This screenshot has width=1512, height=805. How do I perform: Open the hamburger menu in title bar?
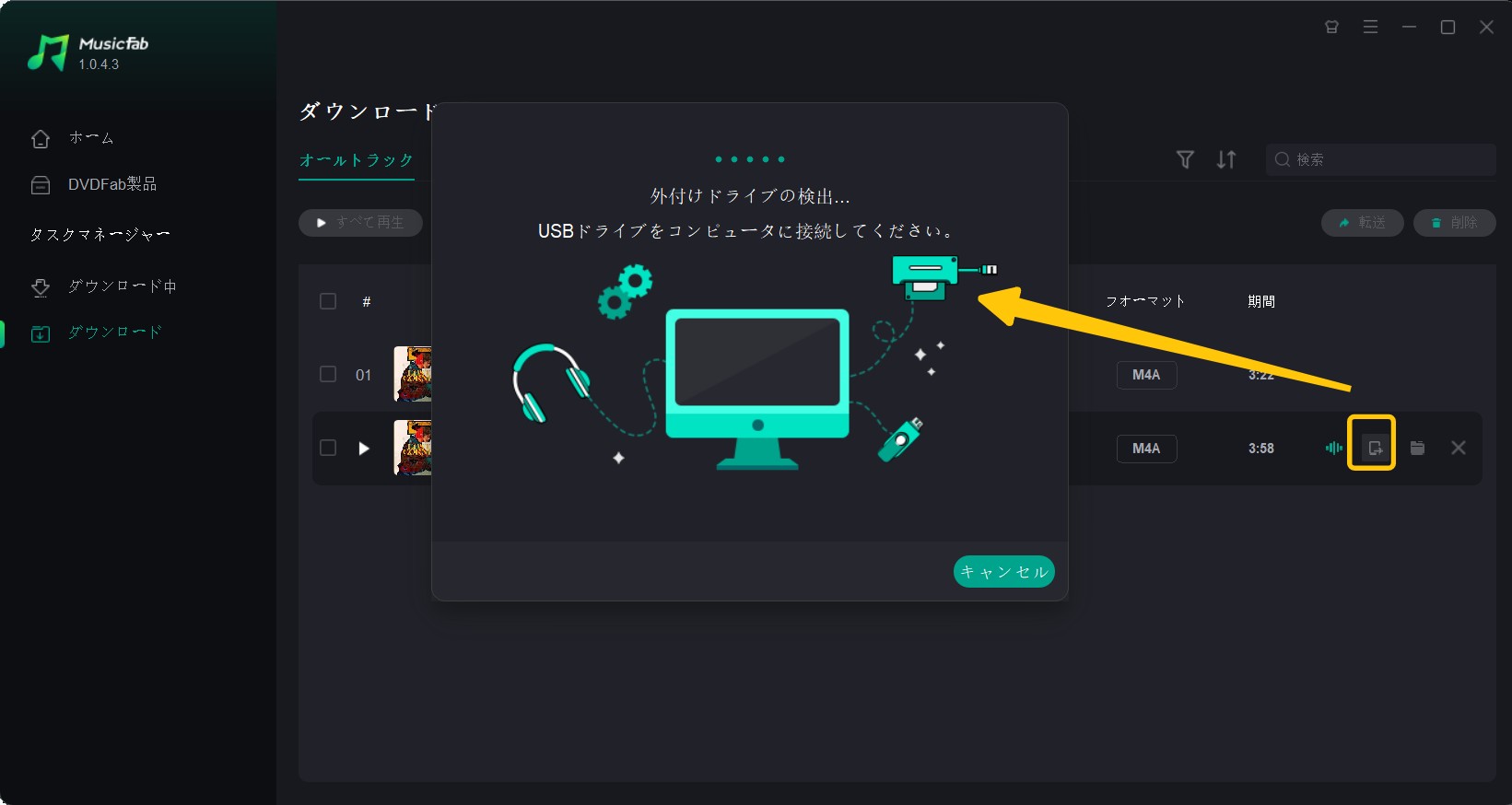(1370, 27)
